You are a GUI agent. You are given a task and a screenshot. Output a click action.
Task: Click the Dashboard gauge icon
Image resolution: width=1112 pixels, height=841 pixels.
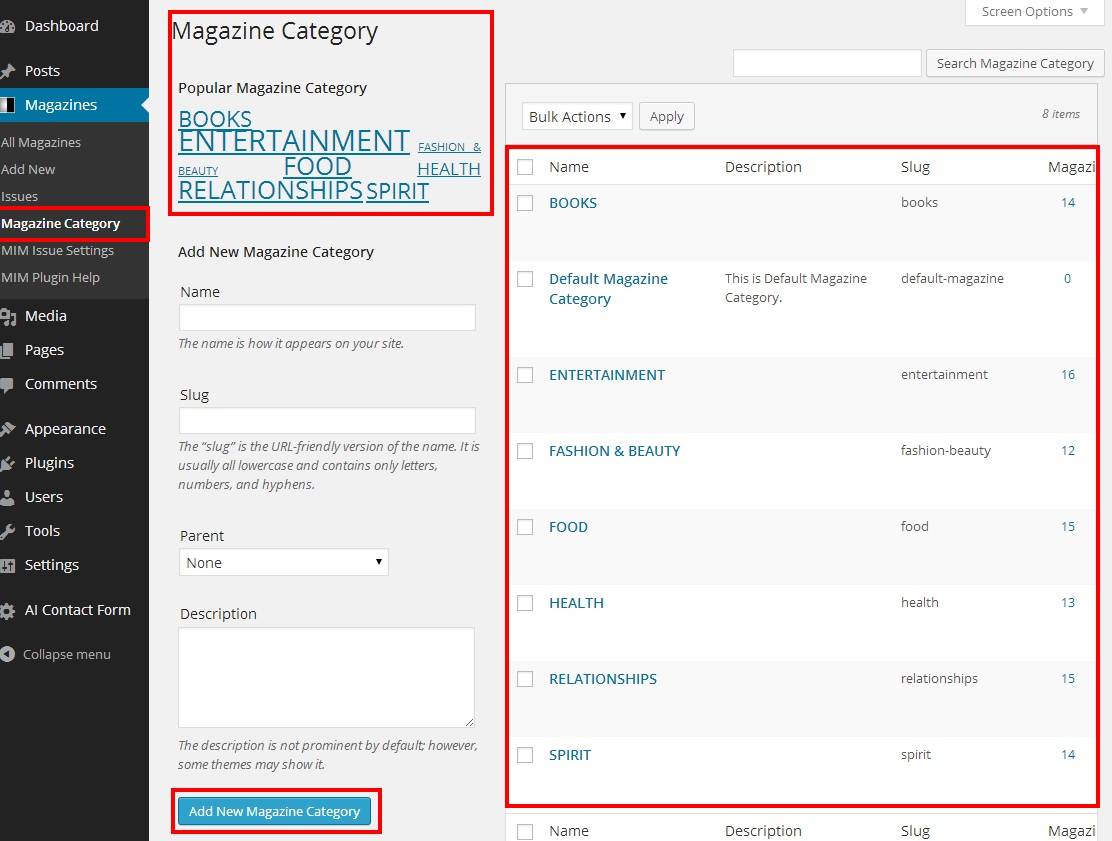[x=7, y=27]
